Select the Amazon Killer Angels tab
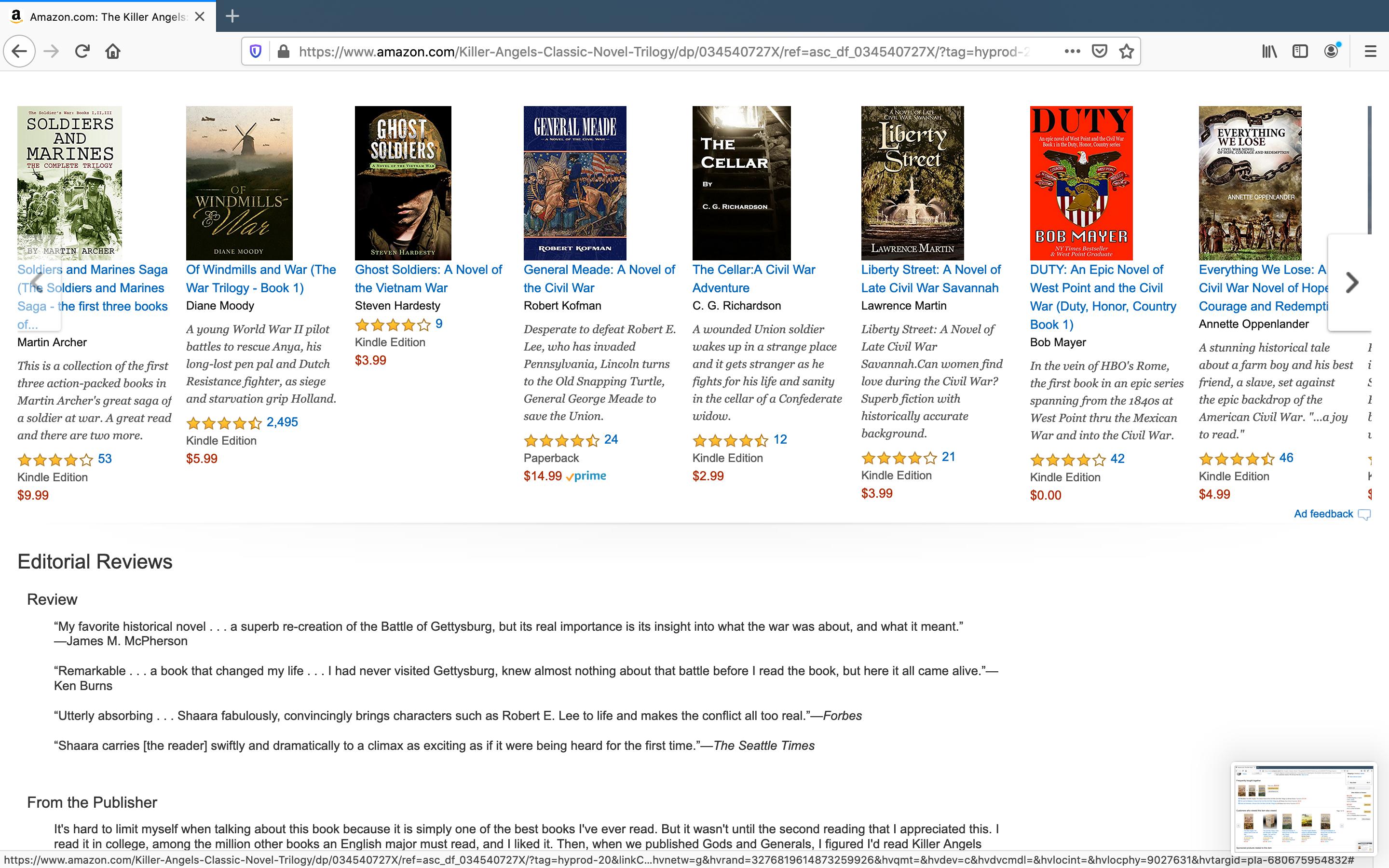 [108, 17]
